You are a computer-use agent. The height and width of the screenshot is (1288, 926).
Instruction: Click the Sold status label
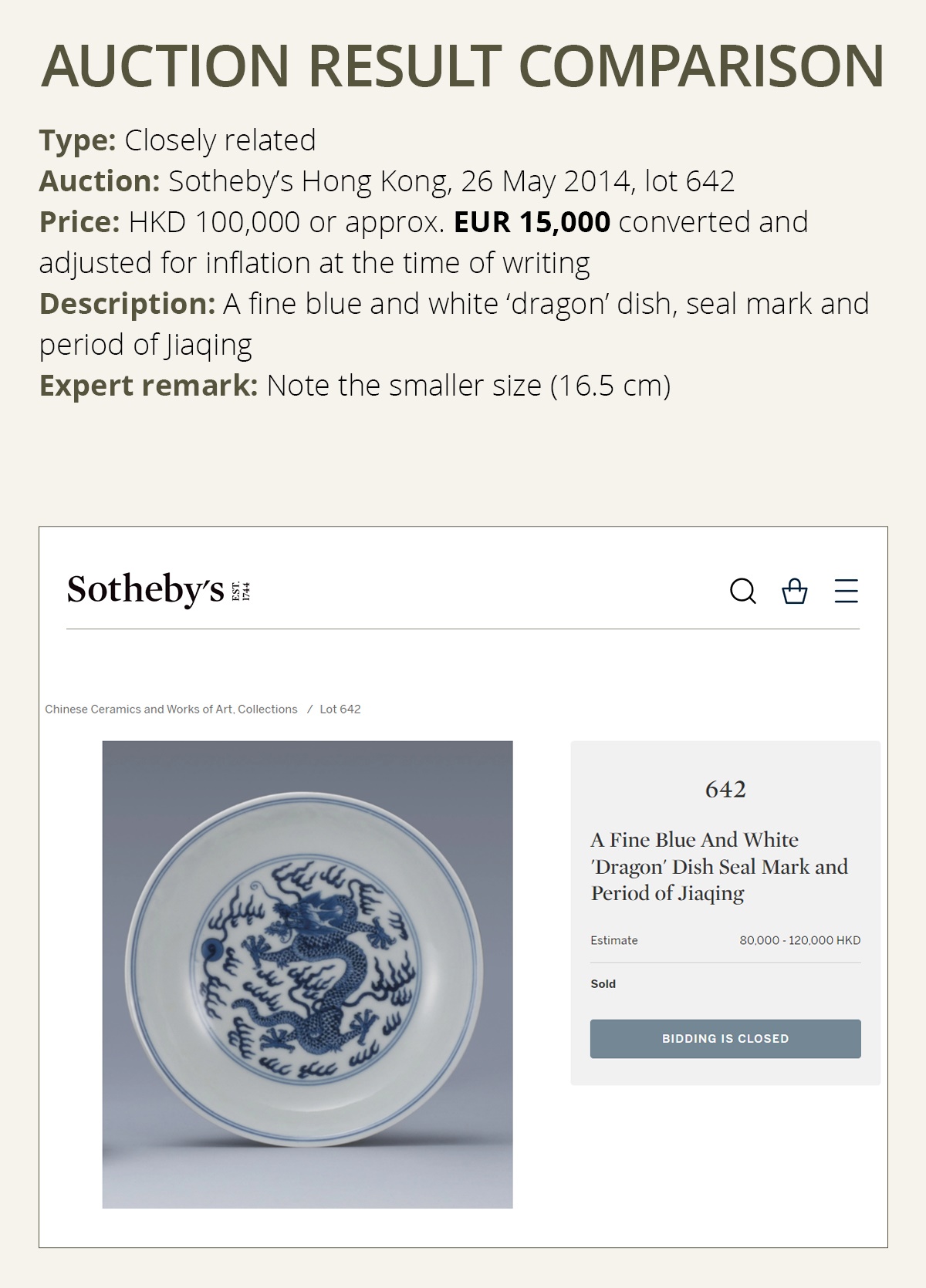603,984
